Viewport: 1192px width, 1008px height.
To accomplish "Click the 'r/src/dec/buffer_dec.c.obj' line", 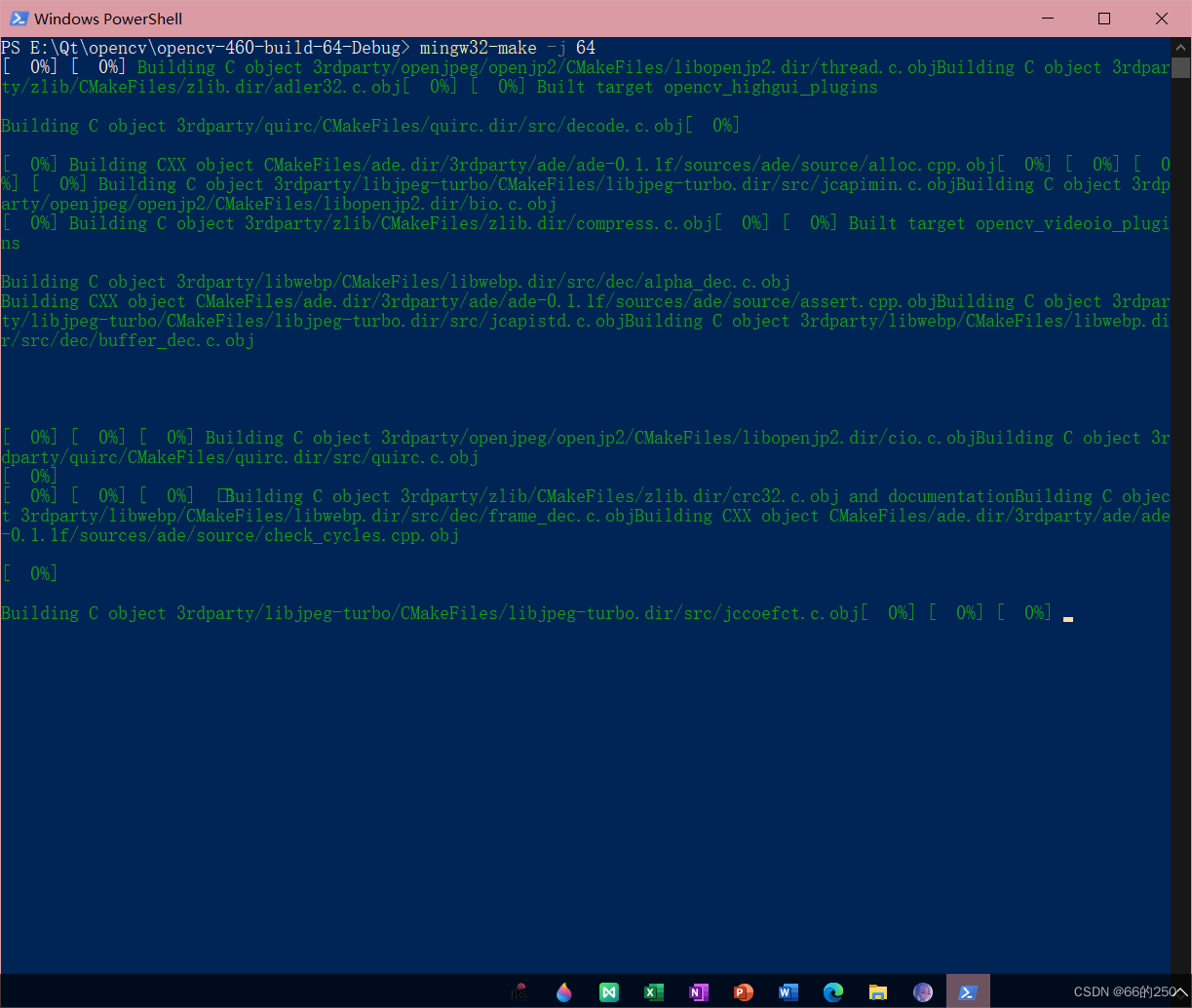I will click(x=128, y=340).
